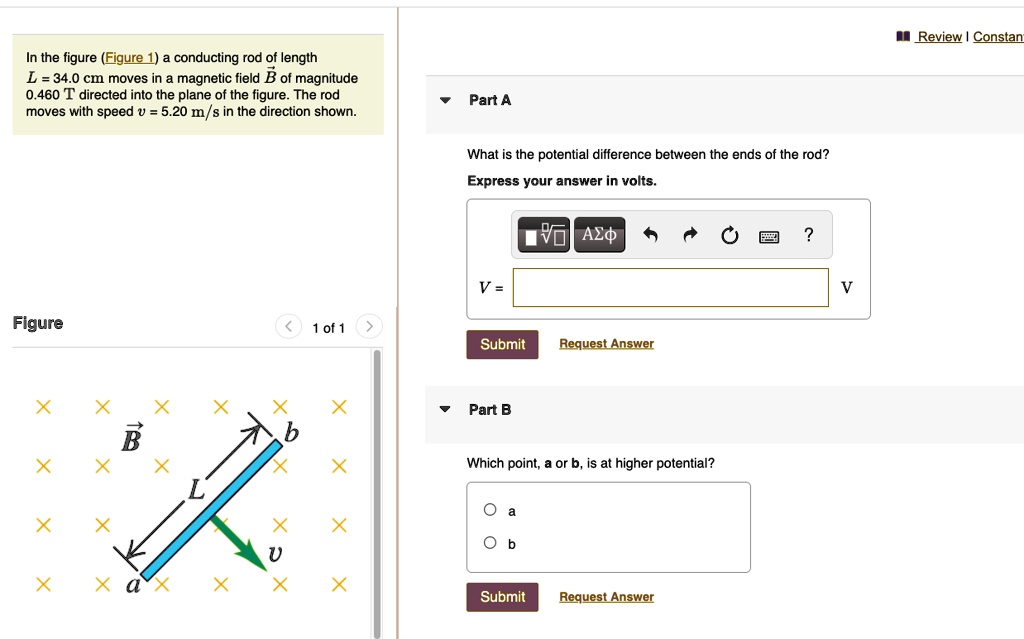This screenshot has width=1024, height=639.
Task: Click the reset circular arrow icon
Action: tap(729, 235)
